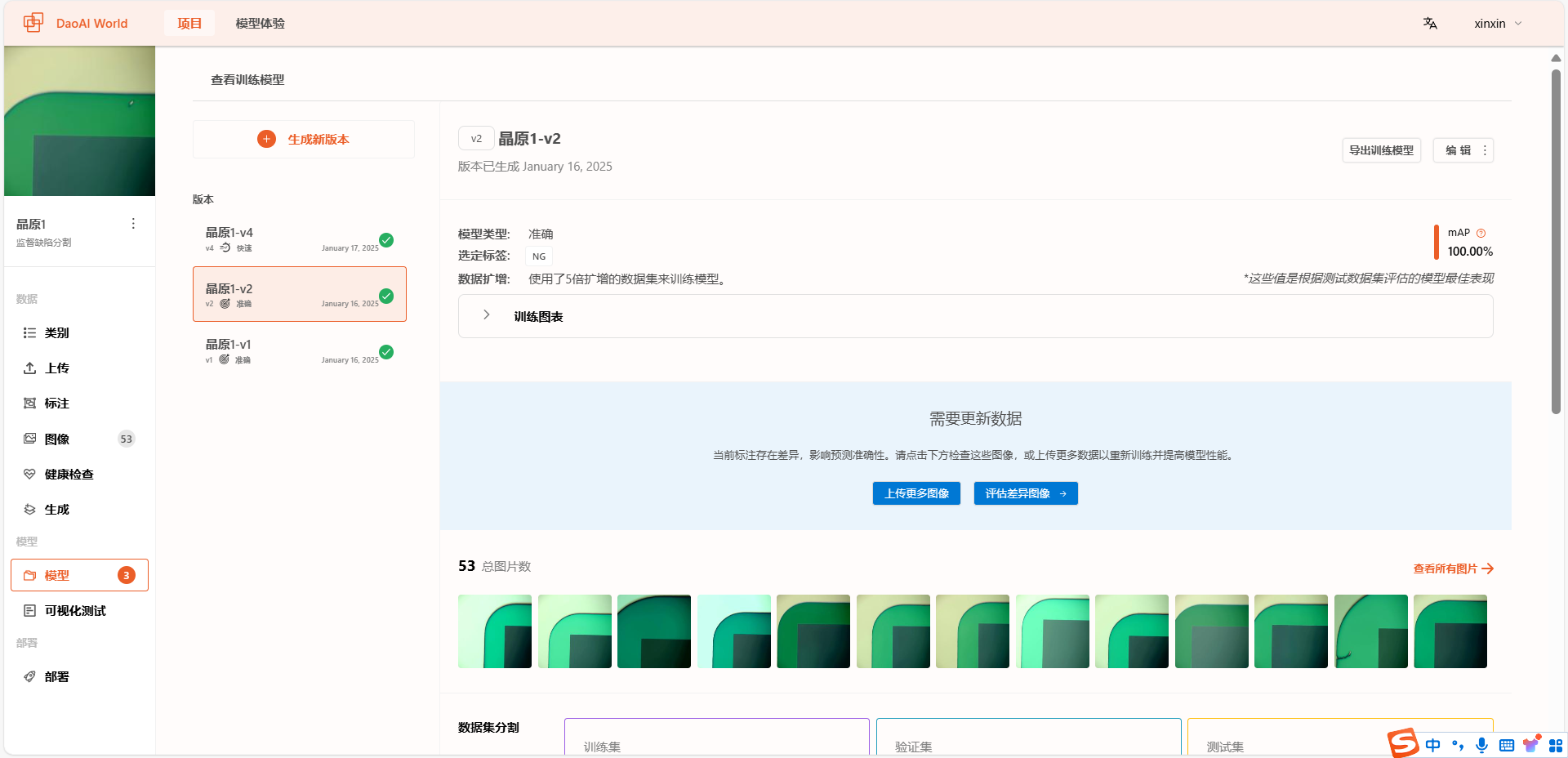
Task: Click the 验证集 card
Action: pos(1028,737)
